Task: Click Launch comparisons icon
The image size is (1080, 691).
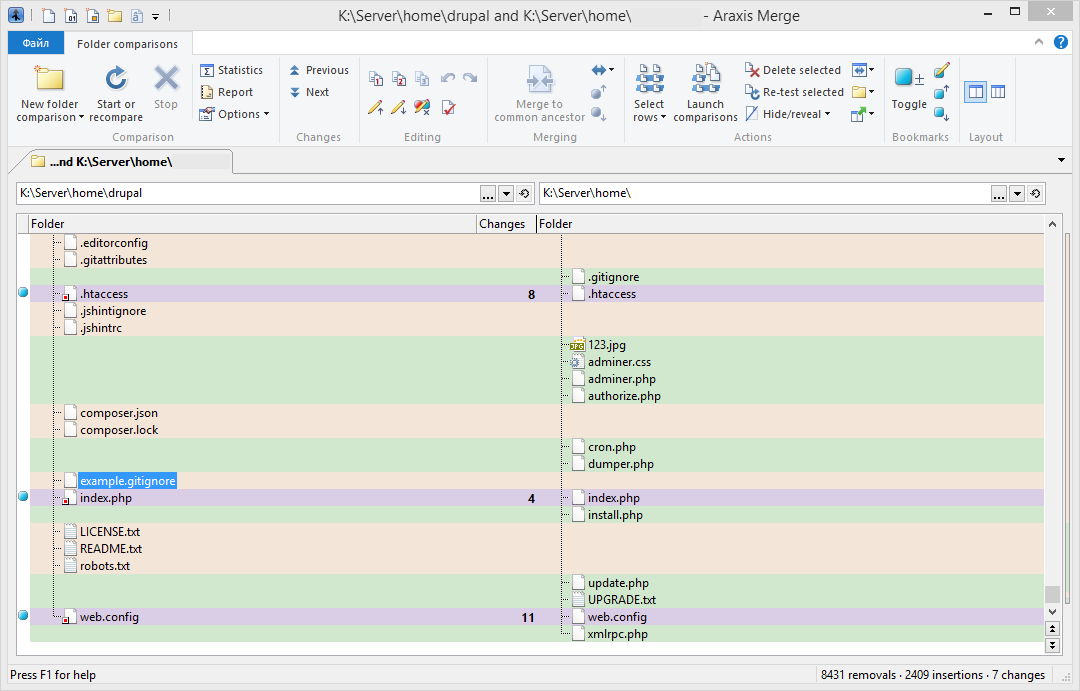Action: pos(705,79)
